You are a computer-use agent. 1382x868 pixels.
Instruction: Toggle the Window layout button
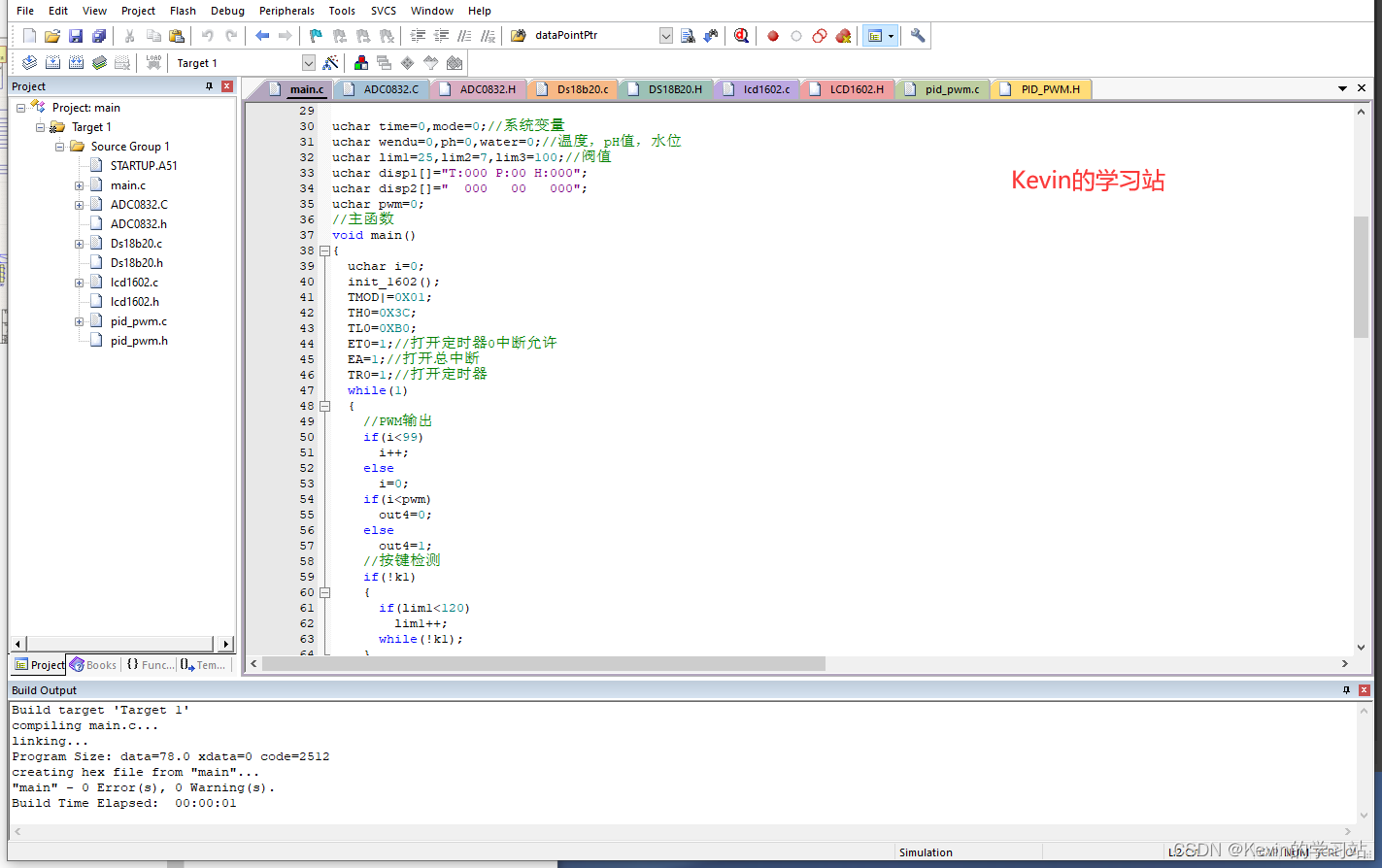point(875,36)
